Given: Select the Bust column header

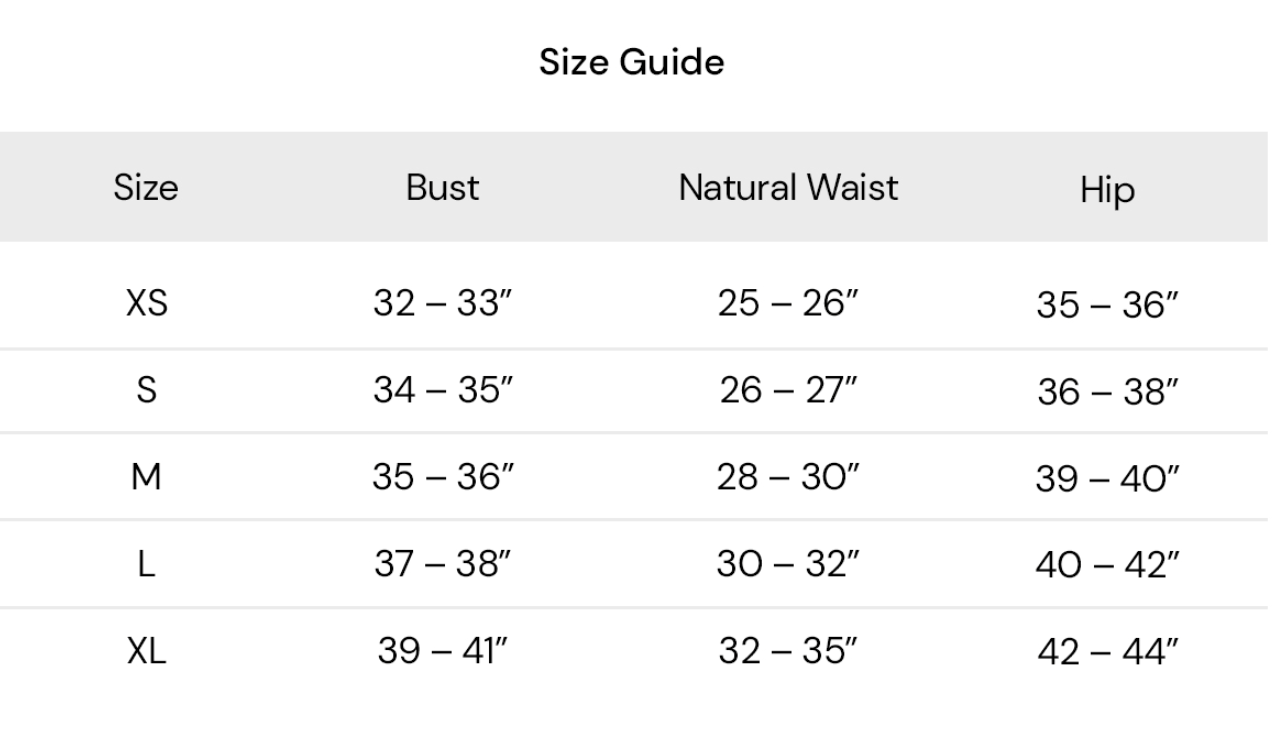Looking at the screenshot, I should 443,188.
